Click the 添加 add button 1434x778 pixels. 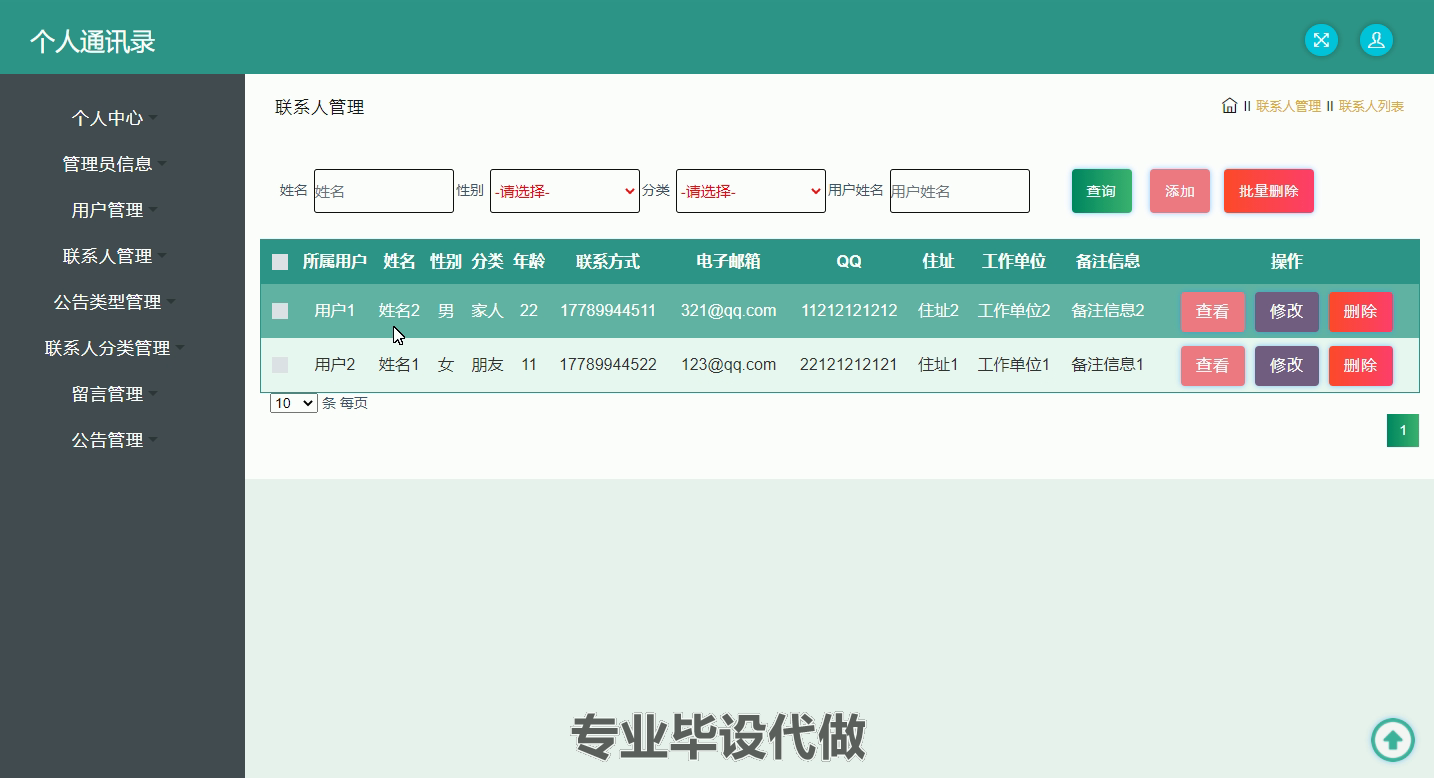tap(1180, 191)
